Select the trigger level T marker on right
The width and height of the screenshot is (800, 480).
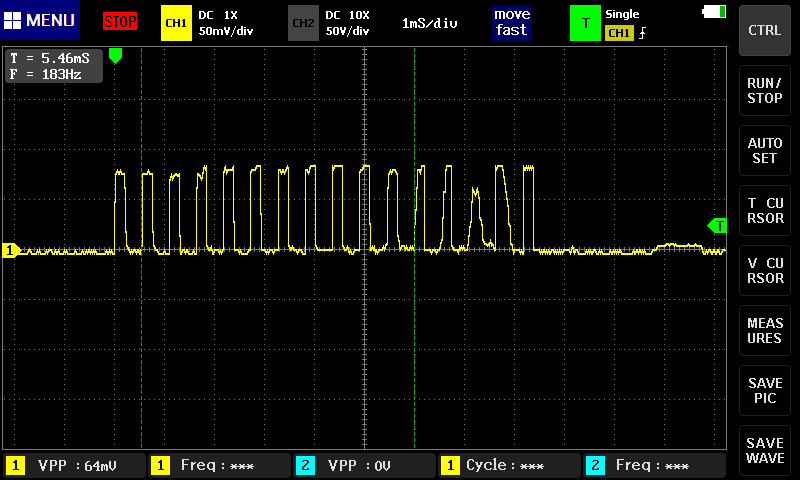click(717, 225)
